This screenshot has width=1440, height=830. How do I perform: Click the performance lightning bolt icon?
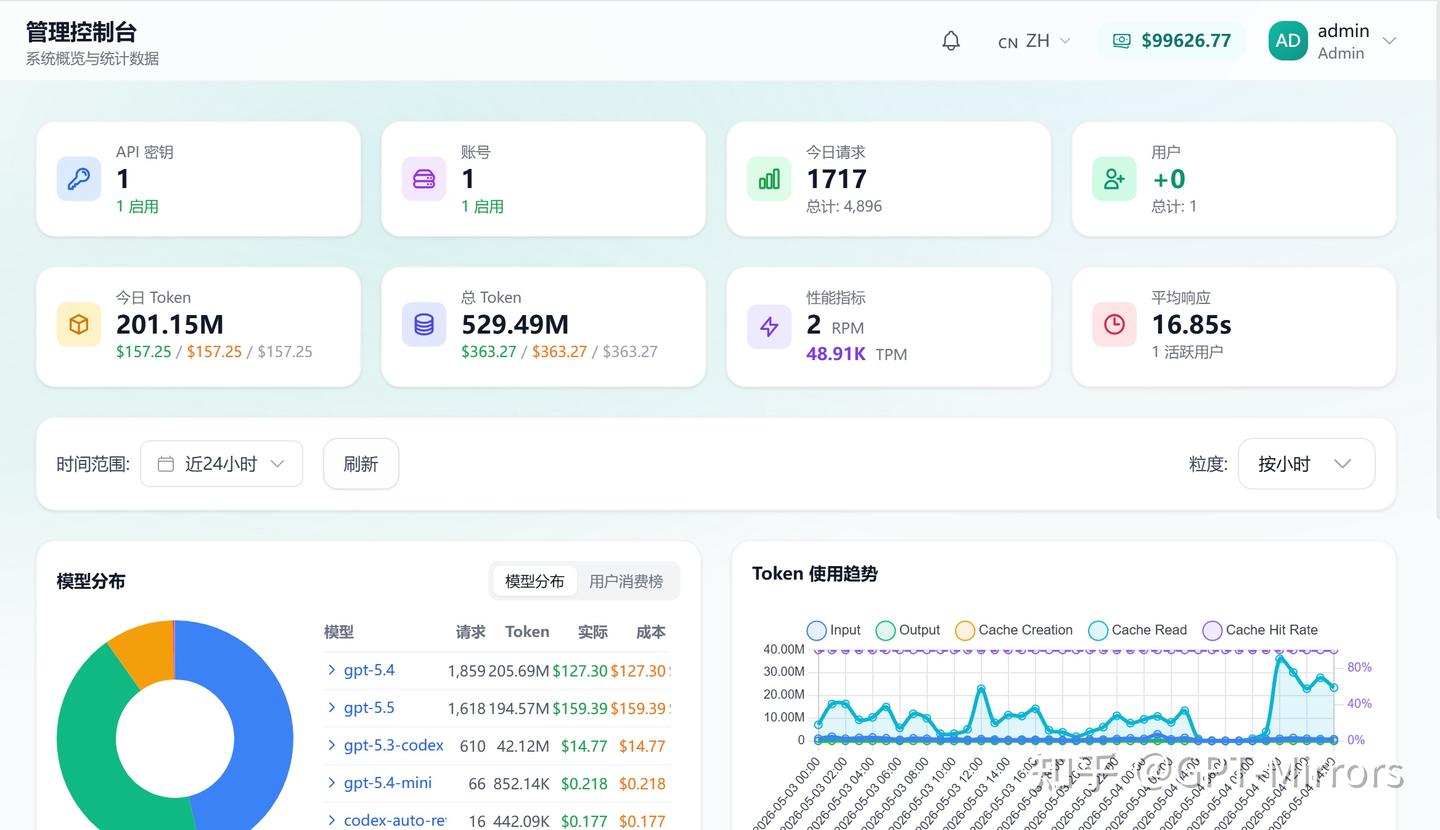click(769, 325)
